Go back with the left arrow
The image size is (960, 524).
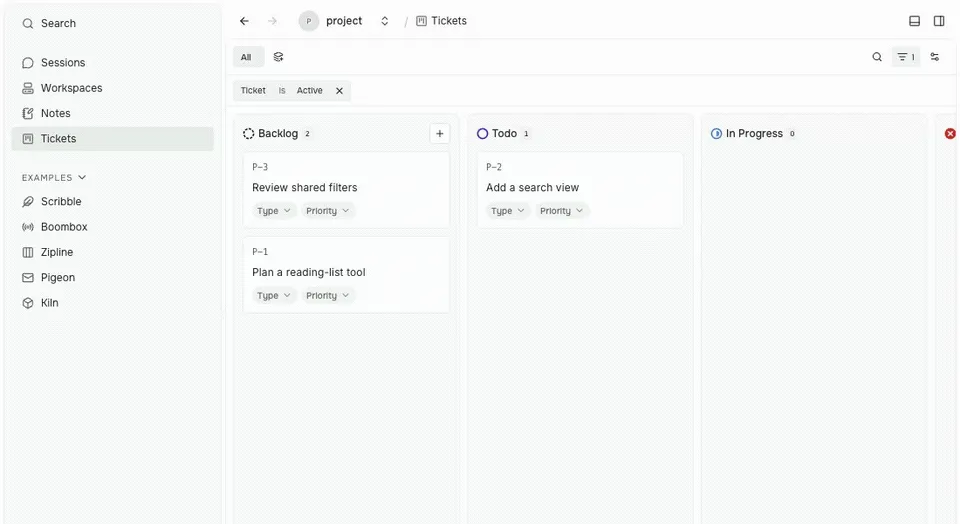[244, 21]
